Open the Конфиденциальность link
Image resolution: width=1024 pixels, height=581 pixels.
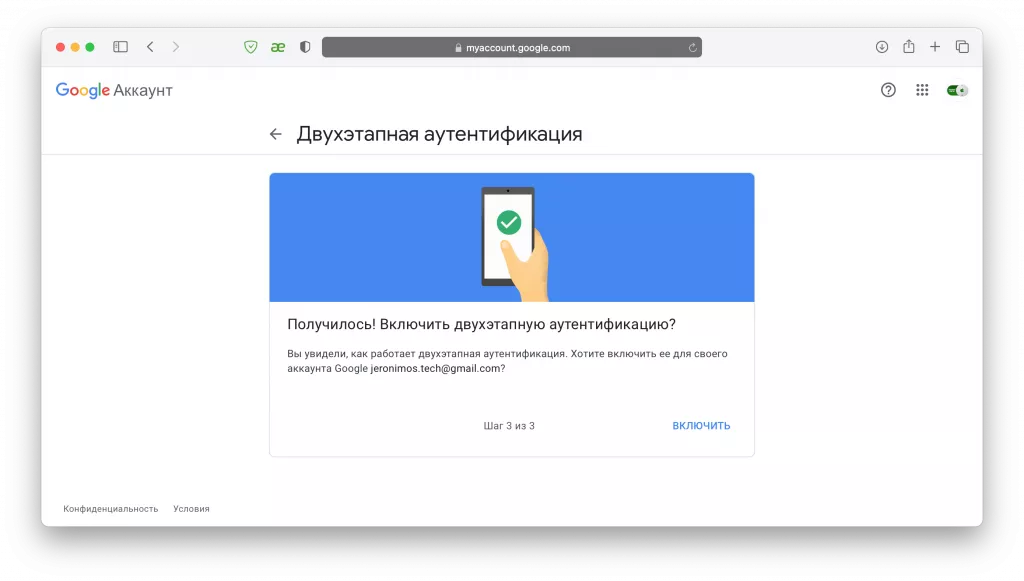tap(110, 509)
